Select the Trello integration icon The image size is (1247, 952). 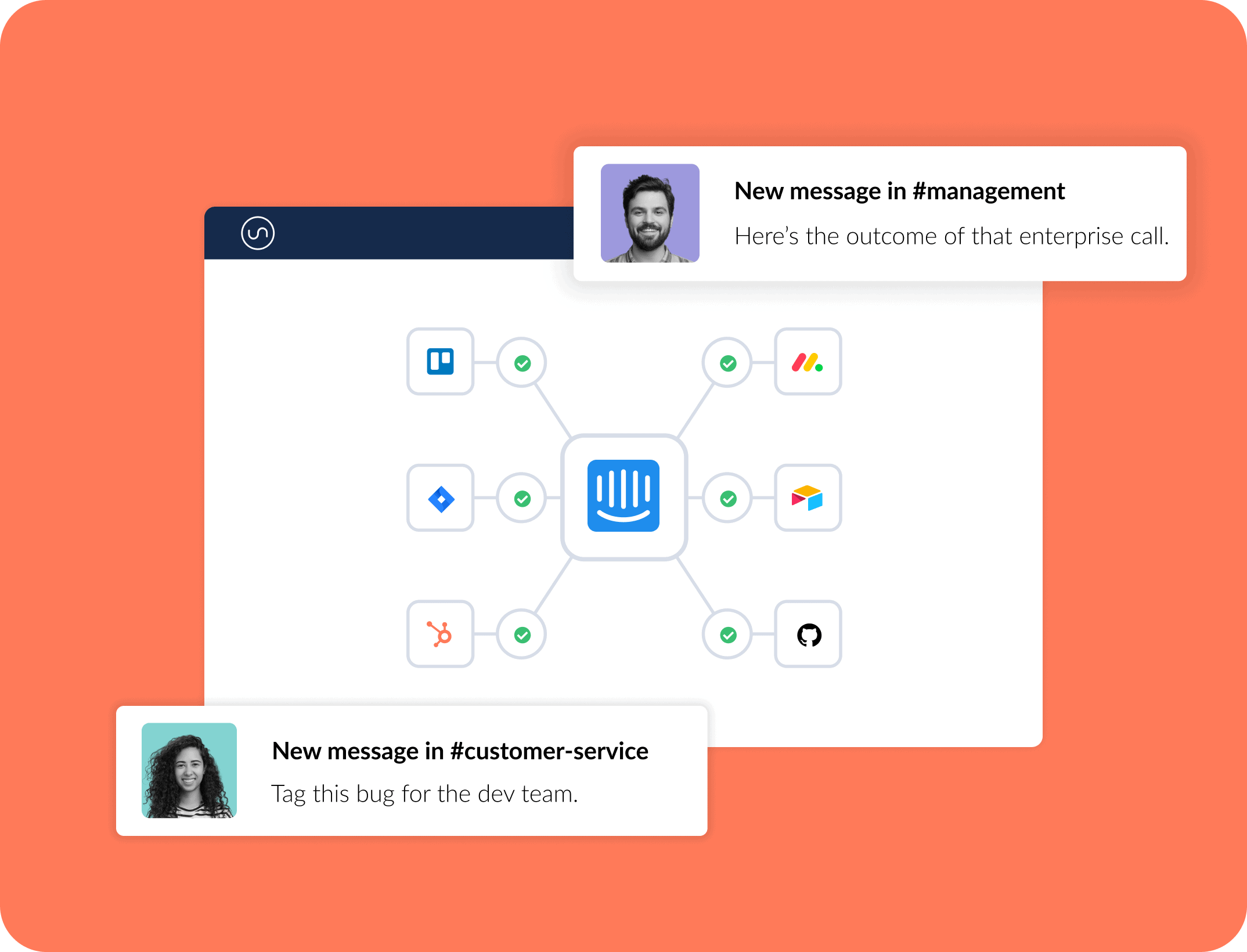pos(441,362)
